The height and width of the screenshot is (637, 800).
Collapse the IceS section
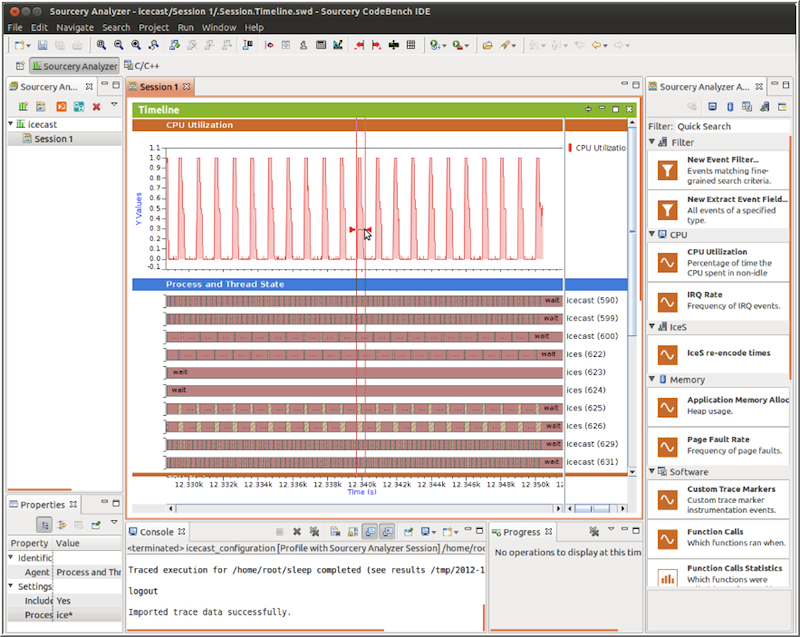[x=652, y=326]
